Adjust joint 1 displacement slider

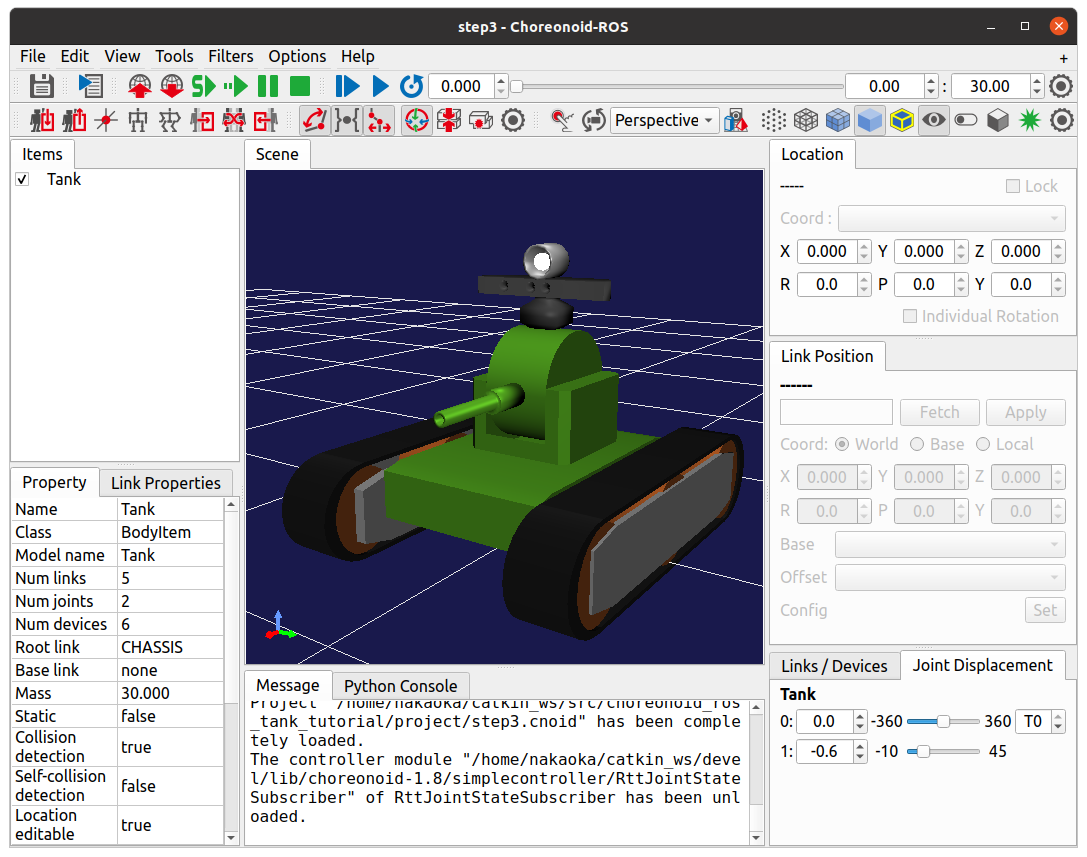pos(923,751)
